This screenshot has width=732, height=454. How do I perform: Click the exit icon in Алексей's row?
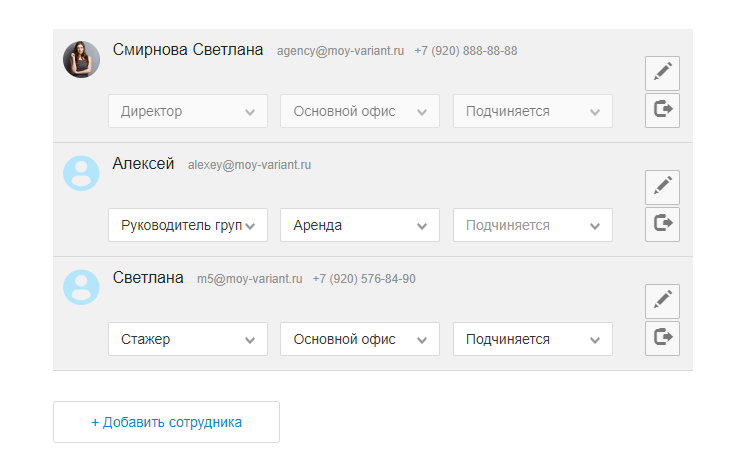coord(662,224)
